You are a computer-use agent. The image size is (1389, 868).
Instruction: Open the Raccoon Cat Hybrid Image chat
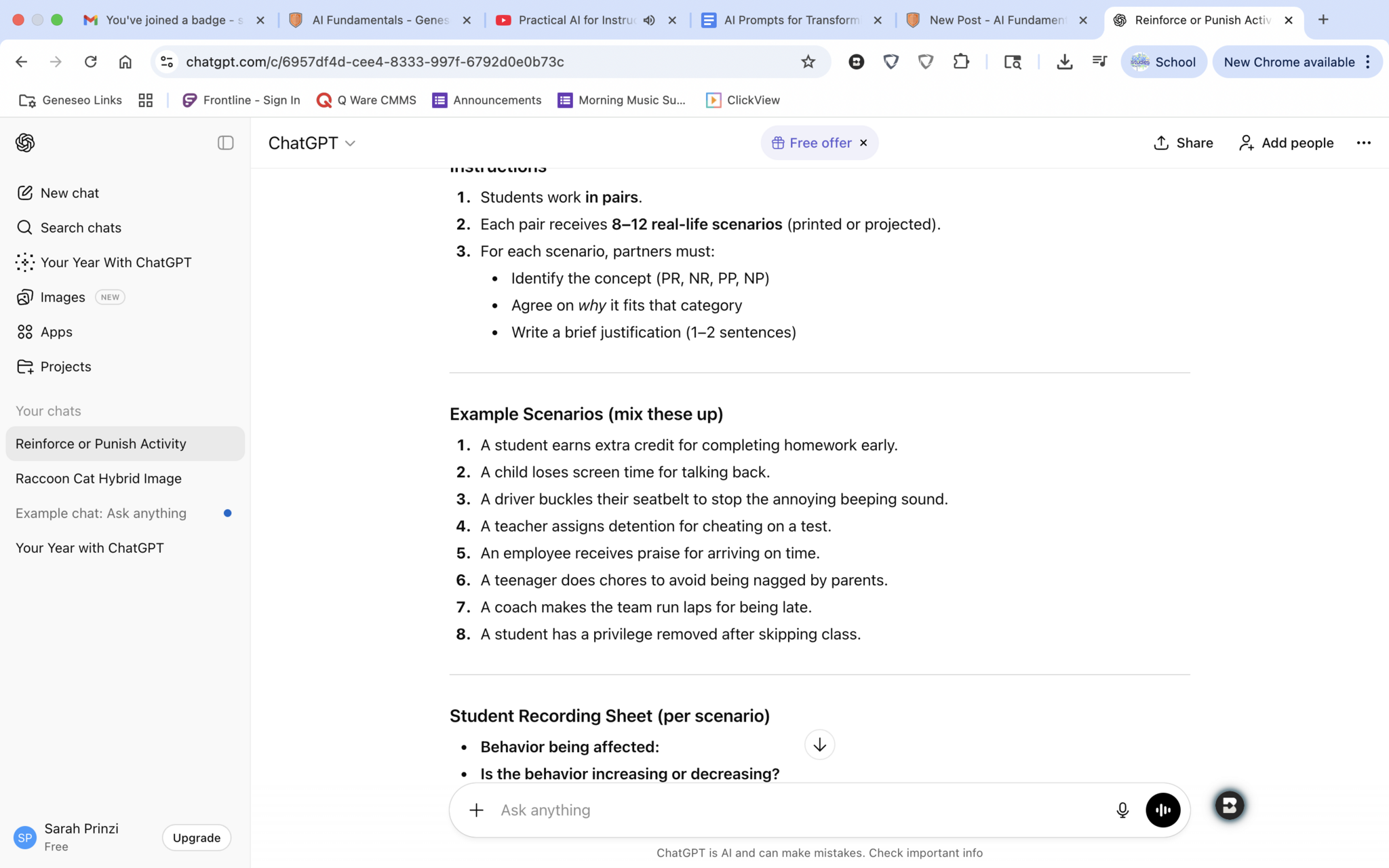coord(98,479)
